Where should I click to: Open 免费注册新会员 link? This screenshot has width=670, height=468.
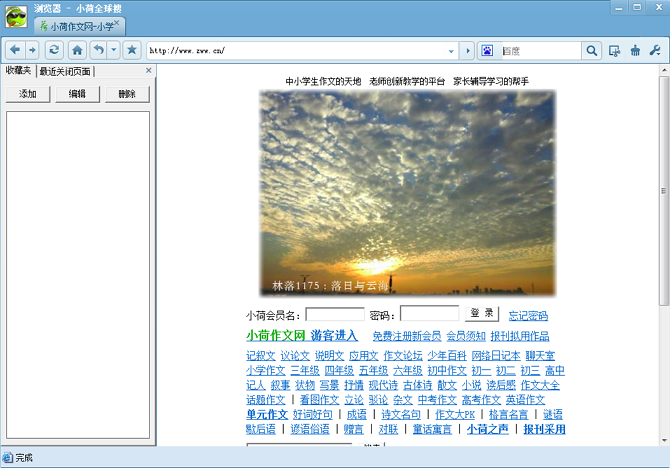pos(407,336)
